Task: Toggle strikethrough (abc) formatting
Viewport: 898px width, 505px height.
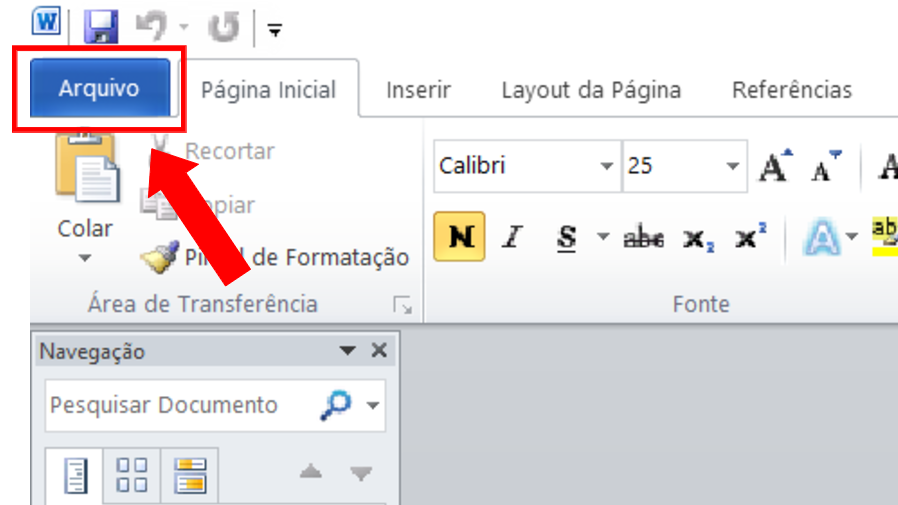Action: pyautogui.click(x=643, y=238)
